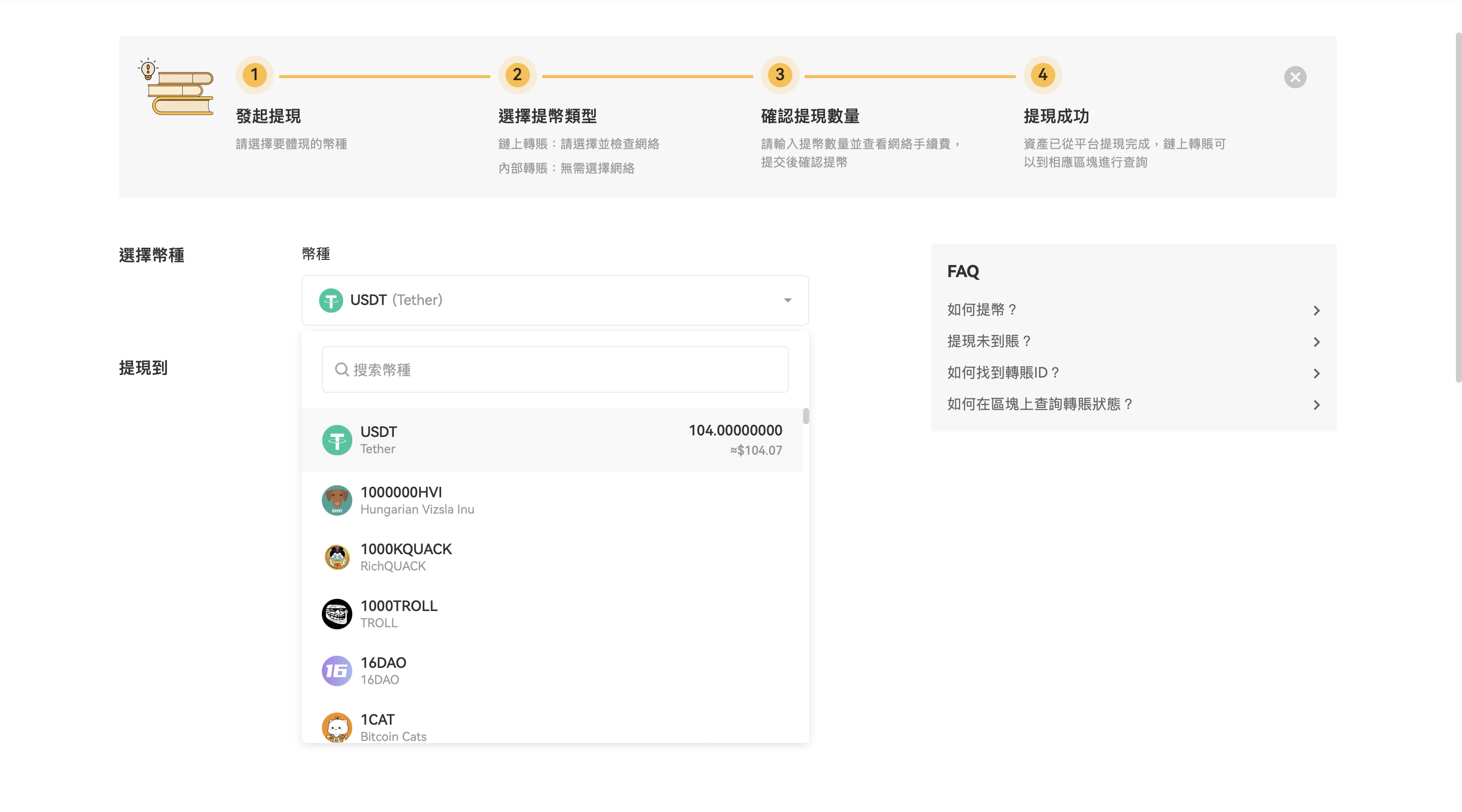Select 1CAT Bitcoin Cats coin
The height and width of the screenshot is (812, 1462).
point(552,722)
